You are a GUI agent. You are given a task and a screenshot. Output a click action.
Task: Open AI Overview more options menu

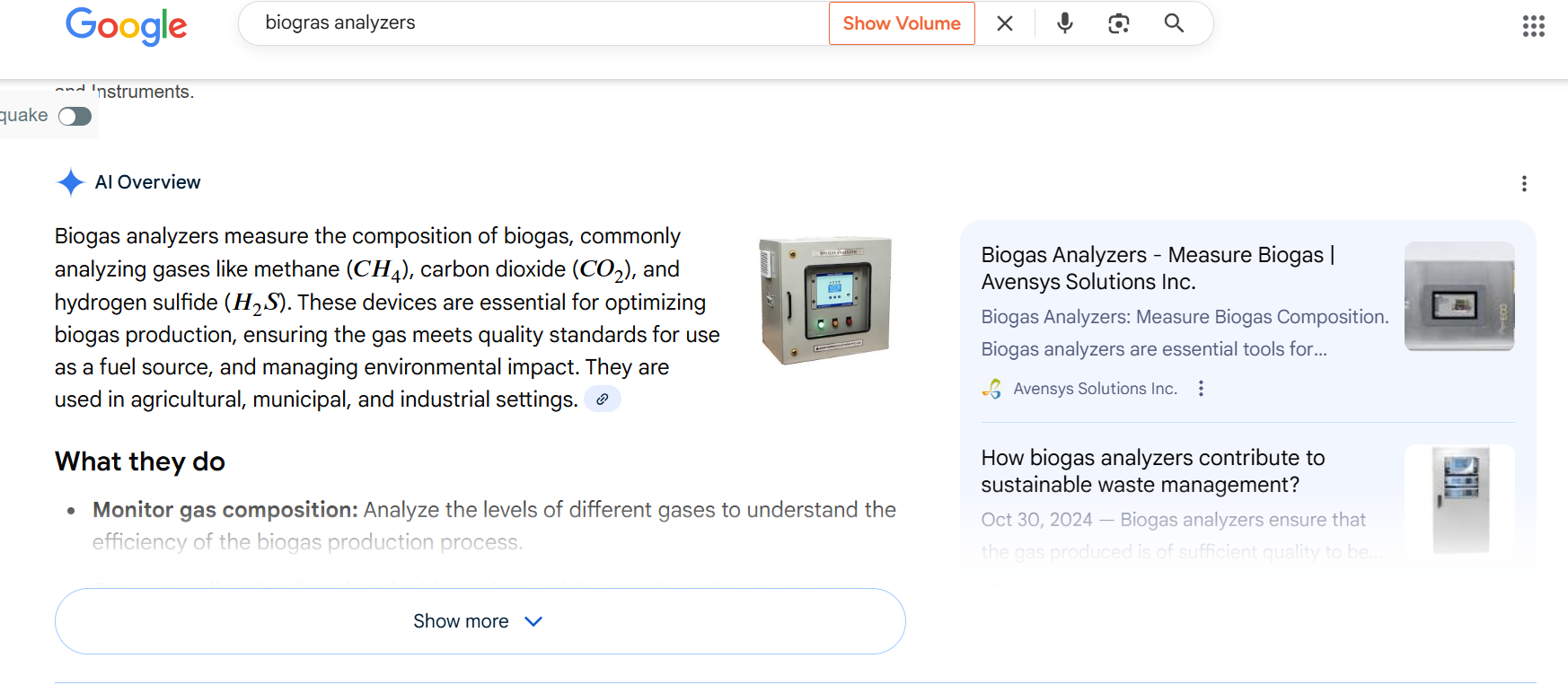pos(1524,184)
